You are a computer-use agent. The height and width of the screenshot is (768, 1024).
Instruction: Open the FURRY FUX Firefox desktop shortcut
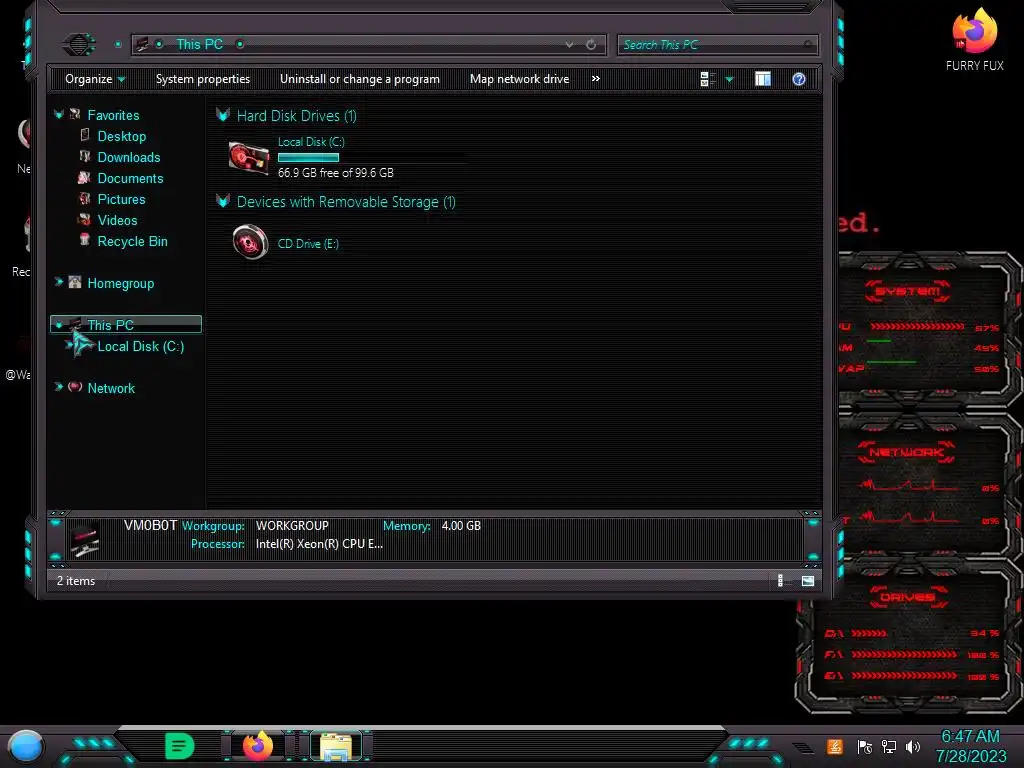pos(974,38)
